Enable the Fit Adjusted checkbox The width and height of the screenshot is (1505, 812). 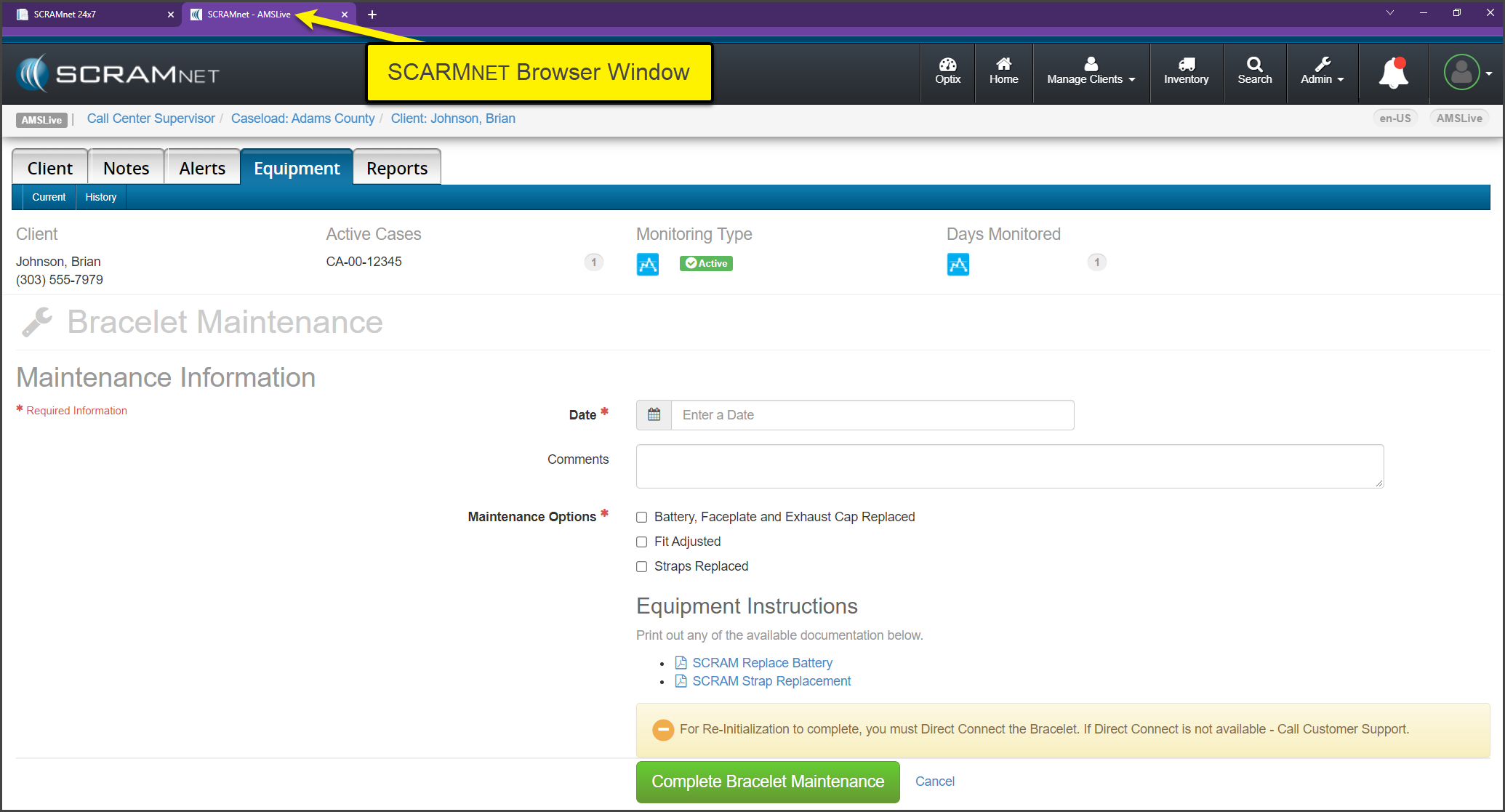point(641,542)
